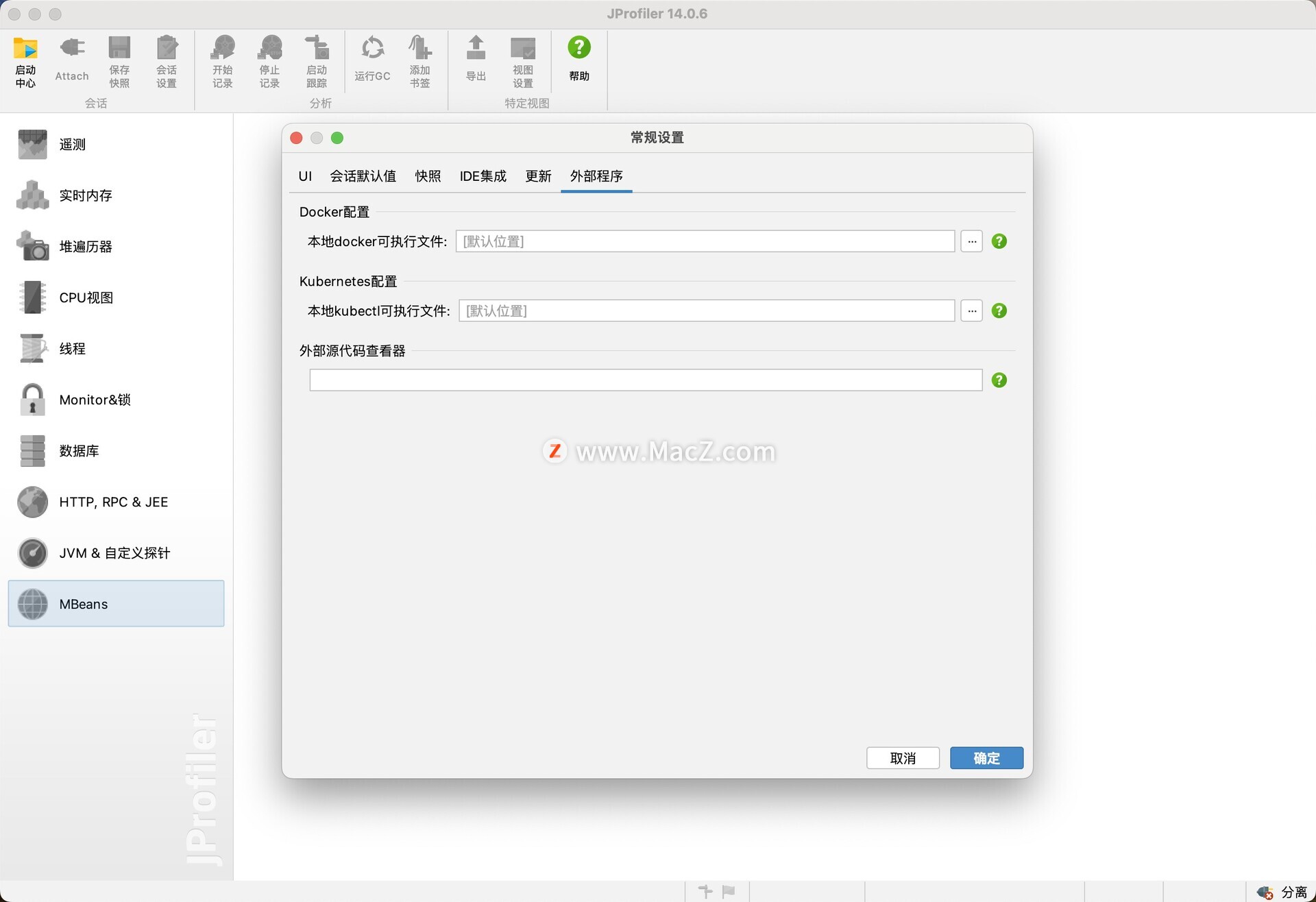Click help icon beside docker executable field
1316x902 pixels.
[x=999, y=241]
